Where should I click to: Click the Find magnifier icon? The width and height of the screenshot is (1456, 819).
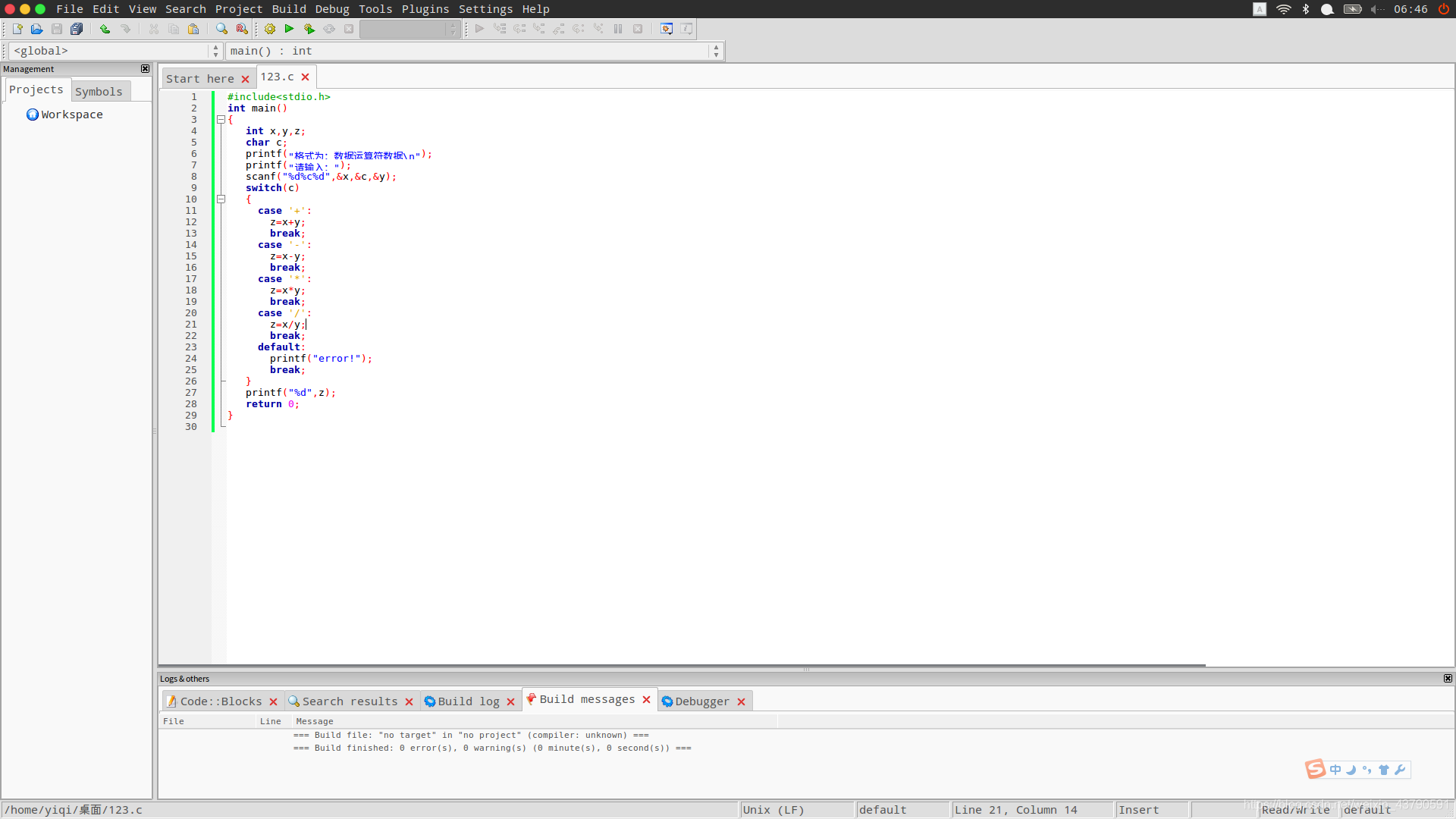221,29
